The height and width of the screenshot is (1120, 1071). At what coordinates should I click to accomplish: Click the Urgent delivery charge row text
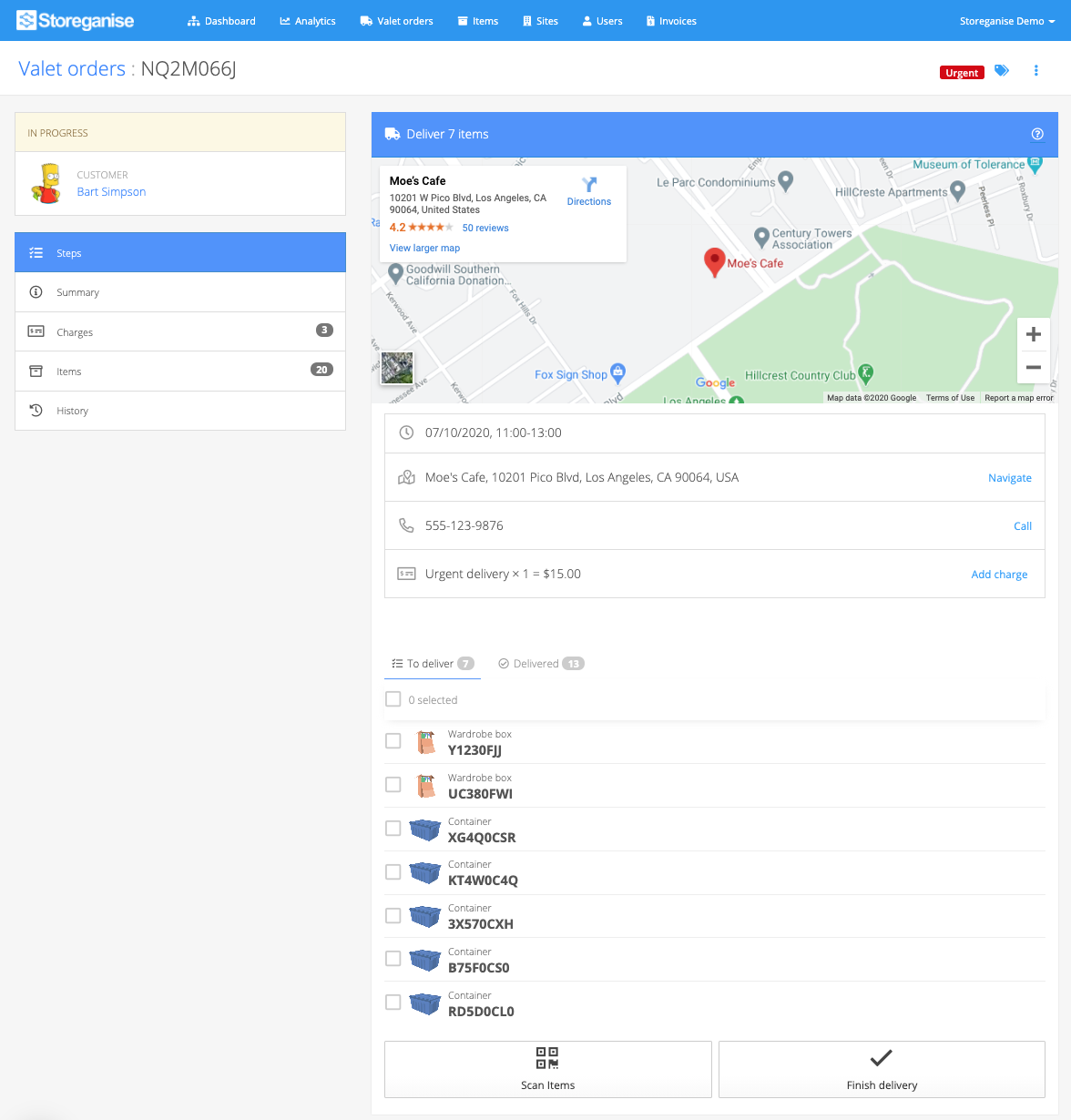[503, 574]
